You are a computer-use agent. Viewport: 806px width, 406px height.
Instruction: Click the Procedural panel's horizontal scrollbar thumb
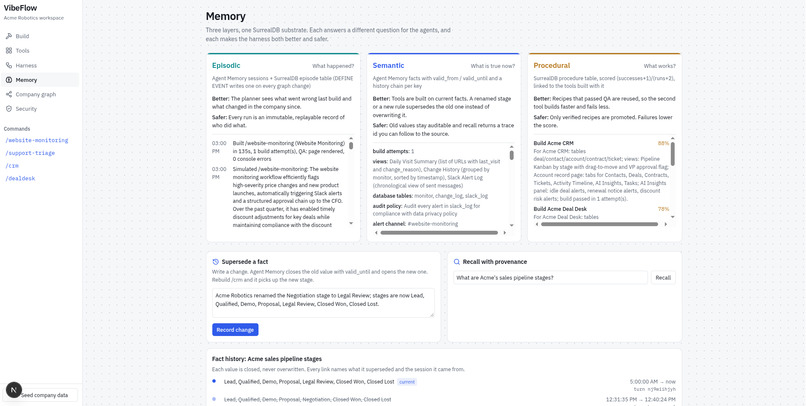[x=599, y=224]
